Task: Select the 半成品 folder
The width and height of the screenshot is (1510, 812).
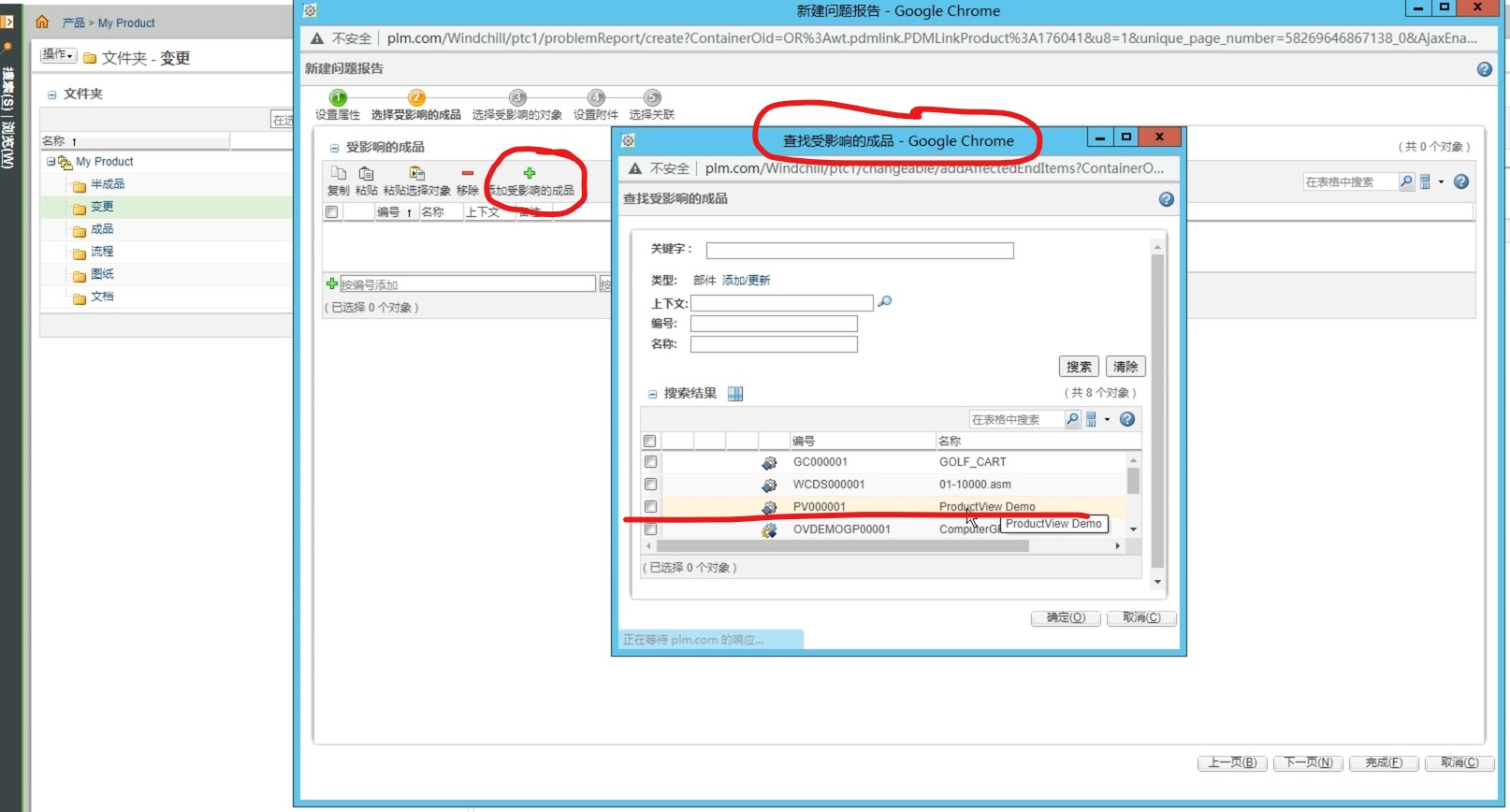Action: pos(108,184)
